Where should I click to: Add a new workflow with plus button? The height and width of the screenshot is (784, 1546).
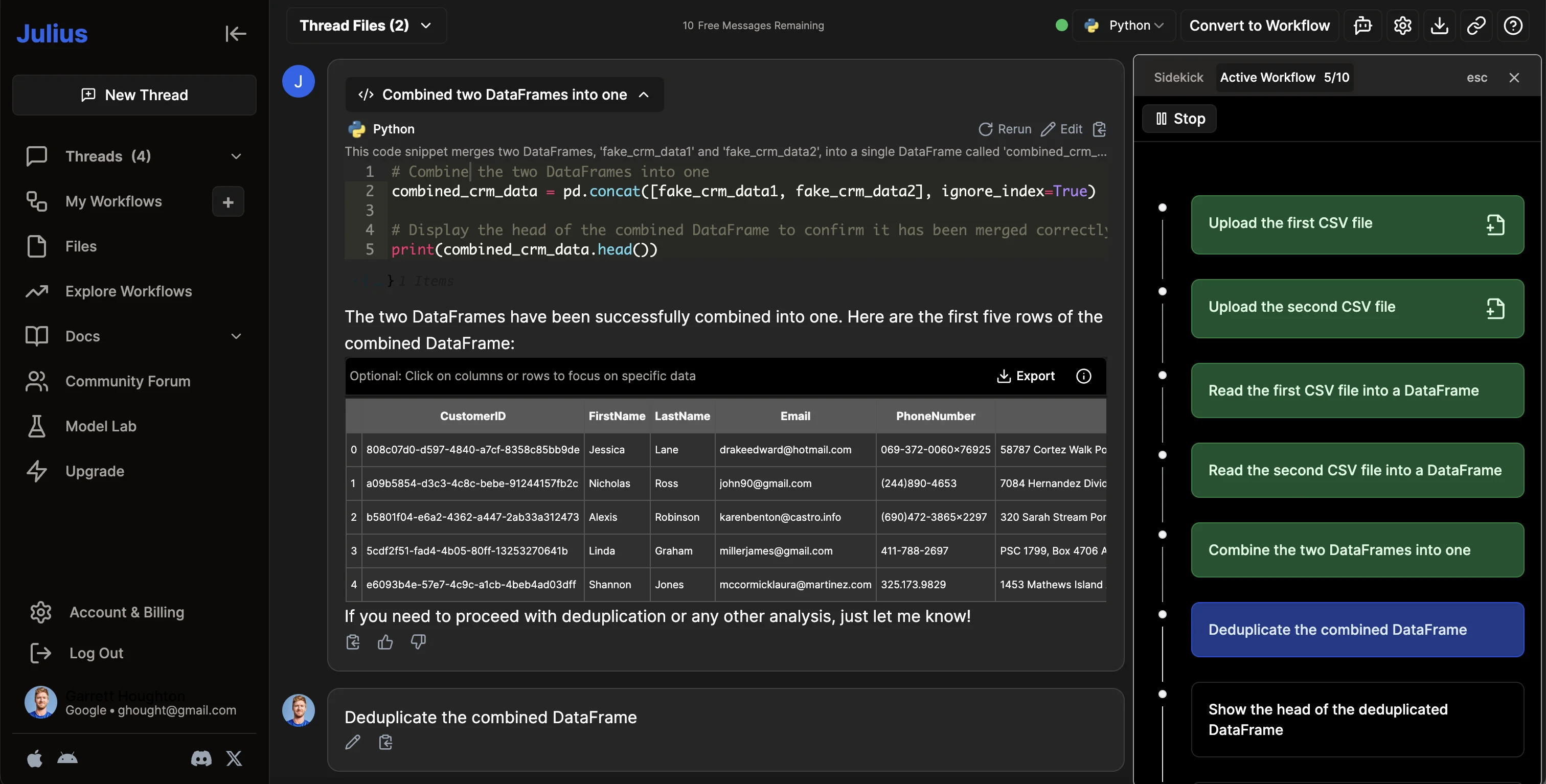228,201
